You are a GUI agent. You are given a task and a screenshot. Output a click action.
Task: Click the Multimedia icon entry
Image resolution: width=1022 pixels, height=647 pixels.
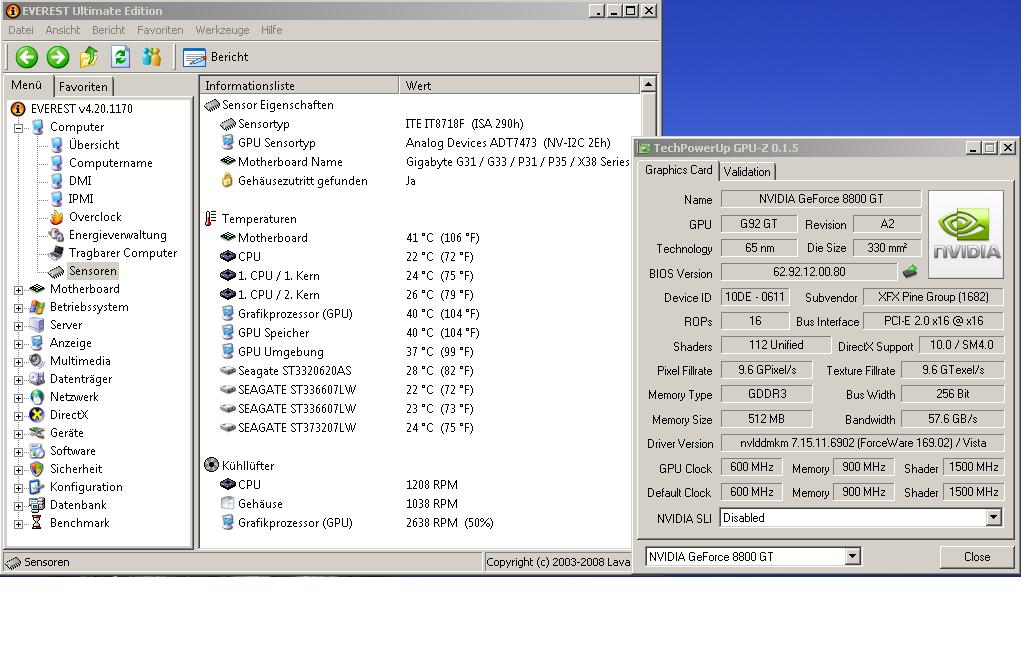point(37,361)
